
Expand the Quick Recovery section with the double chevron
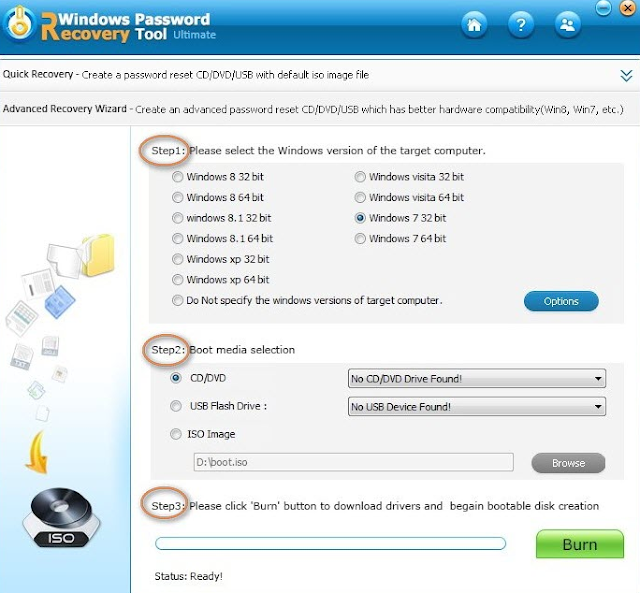626,76
